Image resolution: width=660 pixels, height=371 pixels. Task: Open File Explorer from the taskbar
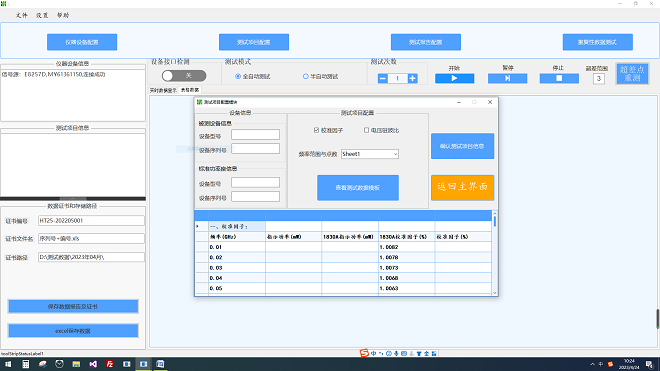coord(76,364)
